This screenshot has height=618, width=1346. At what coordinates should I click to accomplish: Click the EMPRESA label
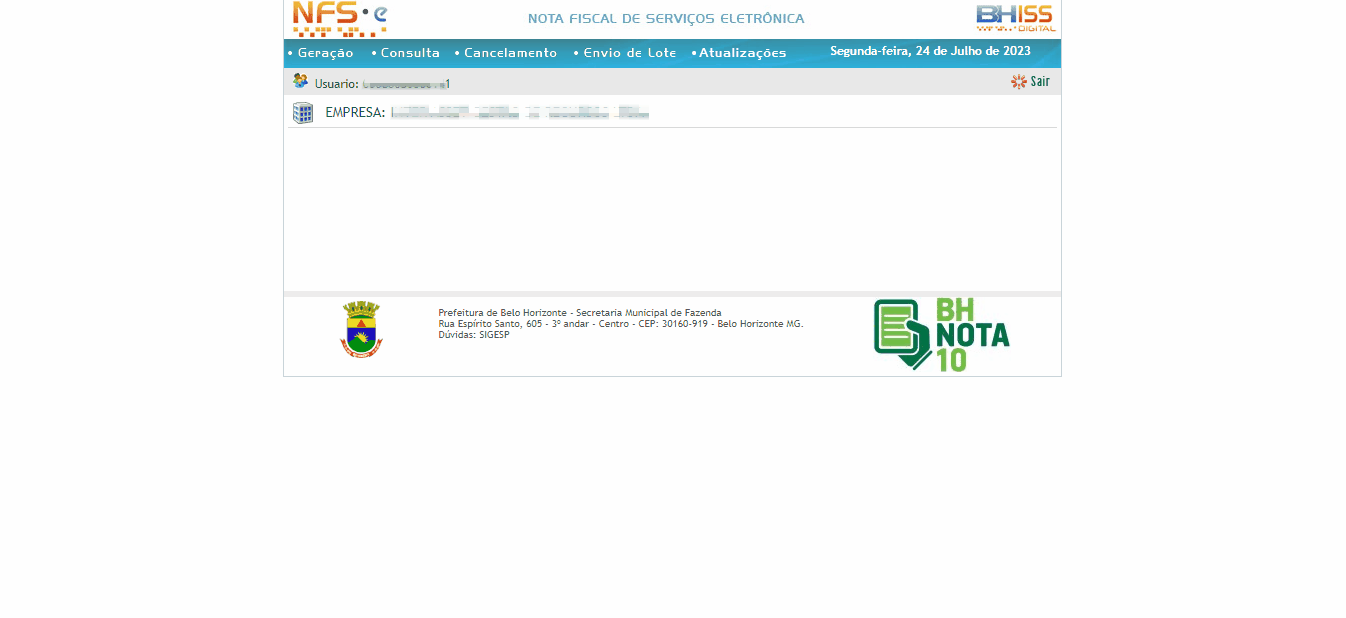coord(355,113)
